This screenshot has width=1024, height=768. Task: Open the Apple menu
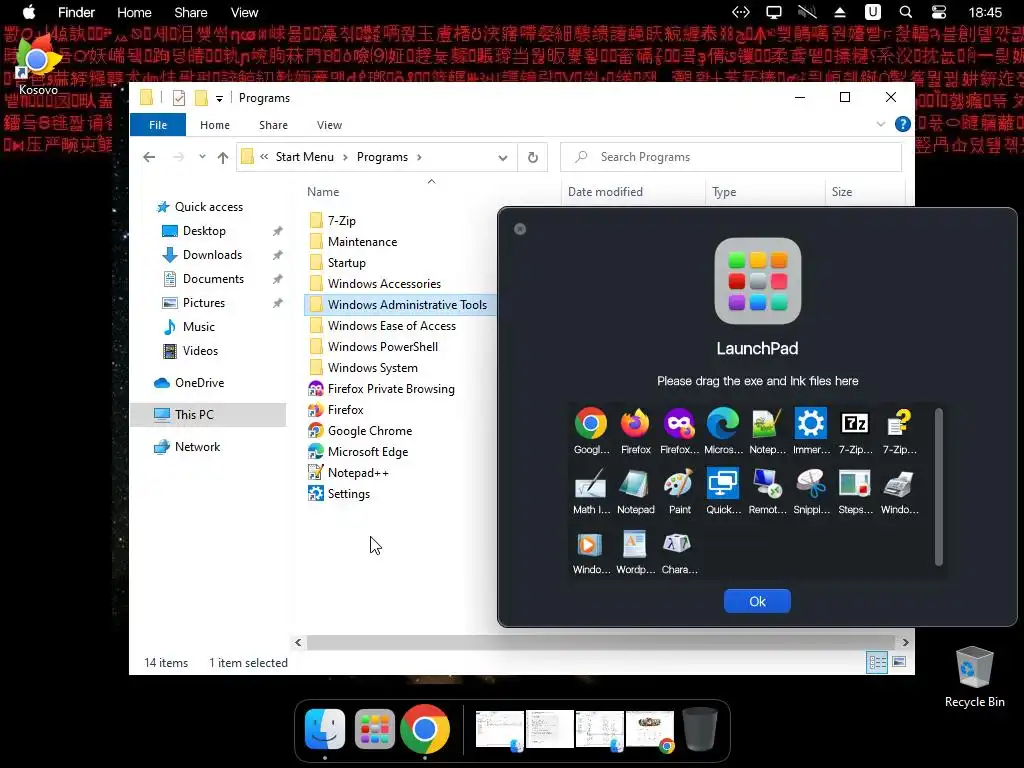29,12
